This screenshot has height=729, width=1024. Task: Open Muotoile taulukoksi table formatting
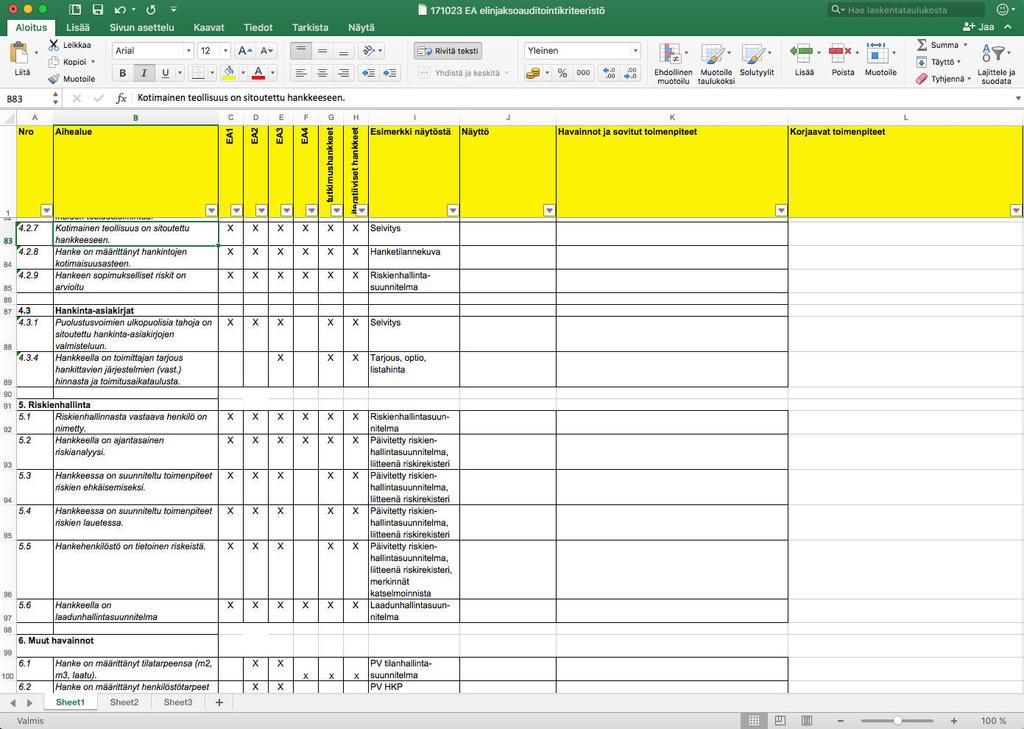(x=716, y=63)
